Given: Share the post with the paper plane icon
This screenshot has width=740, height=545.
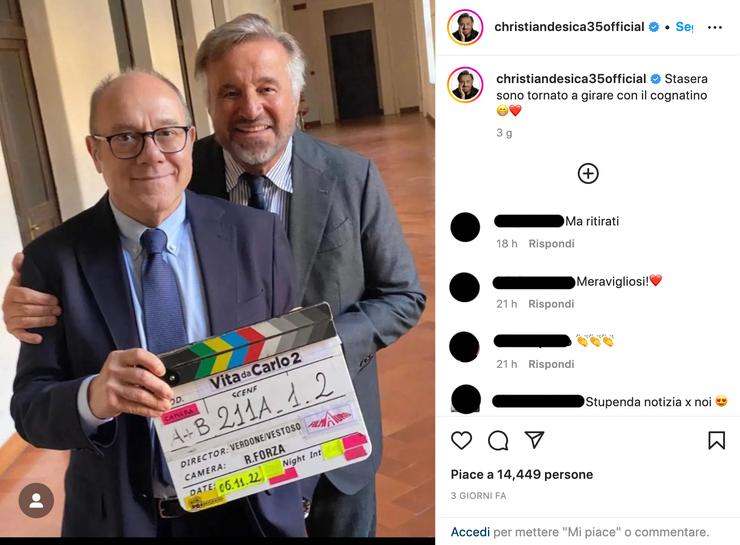Looking at the screenshot, I should point(534,440).
